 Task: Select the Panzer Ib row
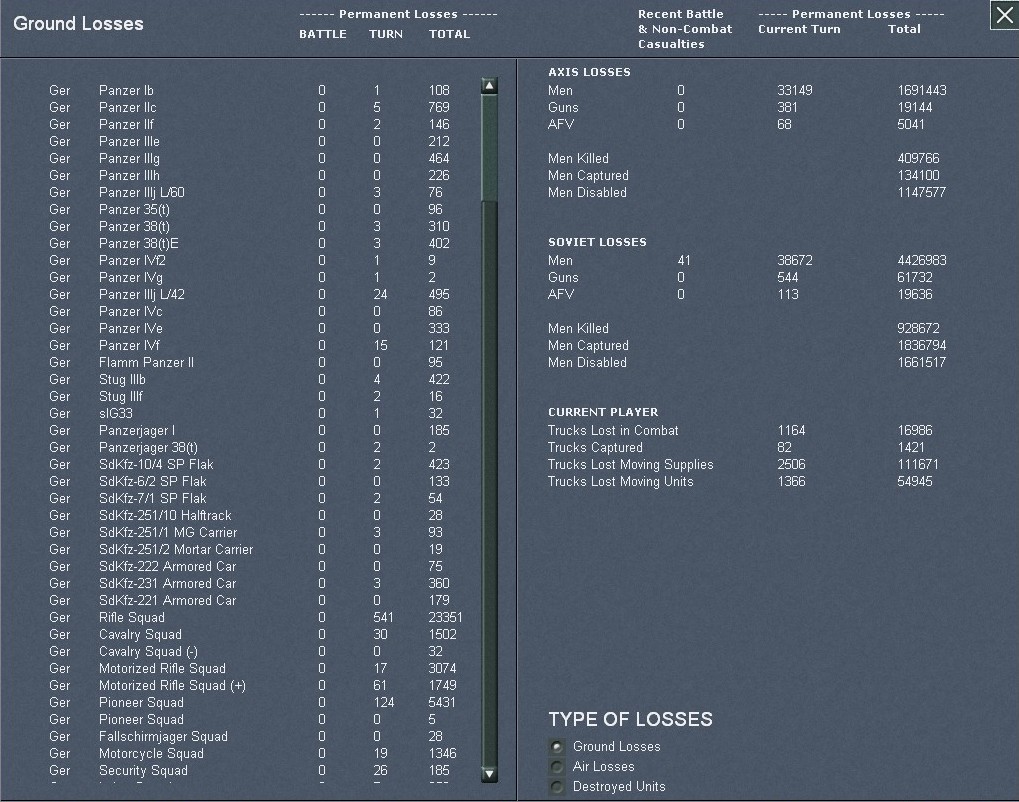tap(126, 91)
